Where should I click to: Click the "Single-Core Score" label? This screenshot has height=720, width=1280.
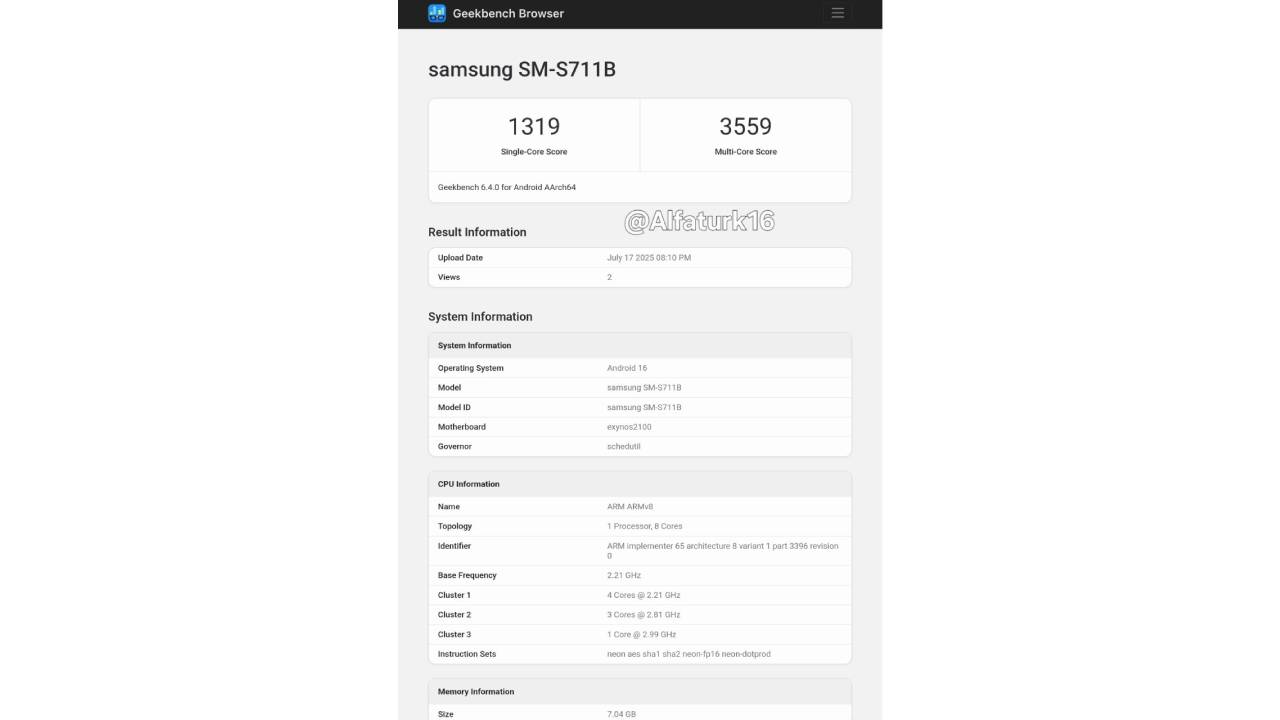[534, 152]
